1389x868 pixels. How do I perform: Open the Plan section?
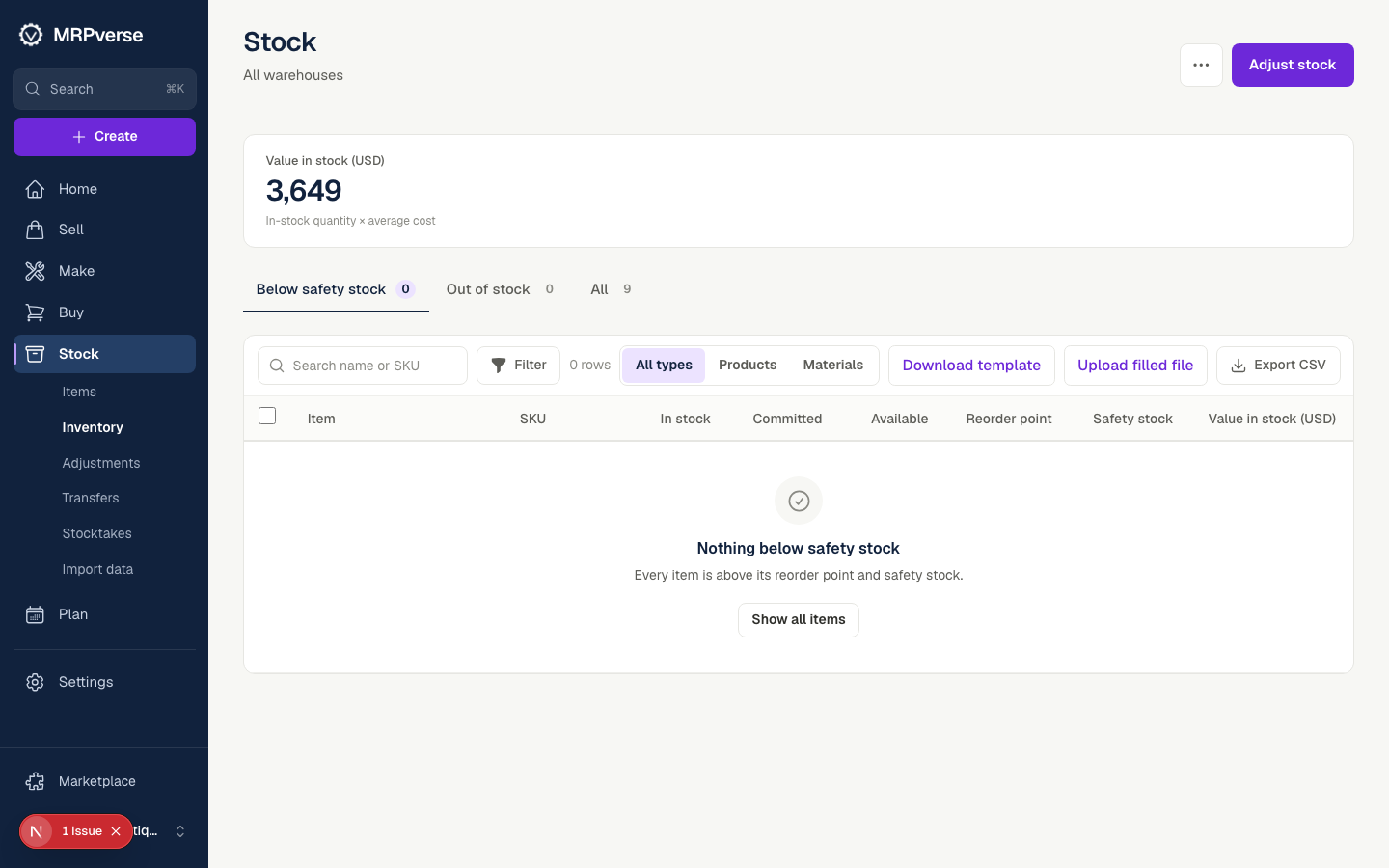point(104,614)
